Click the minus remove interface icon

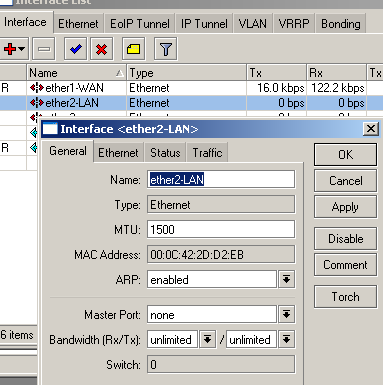(x=44, y=49)
